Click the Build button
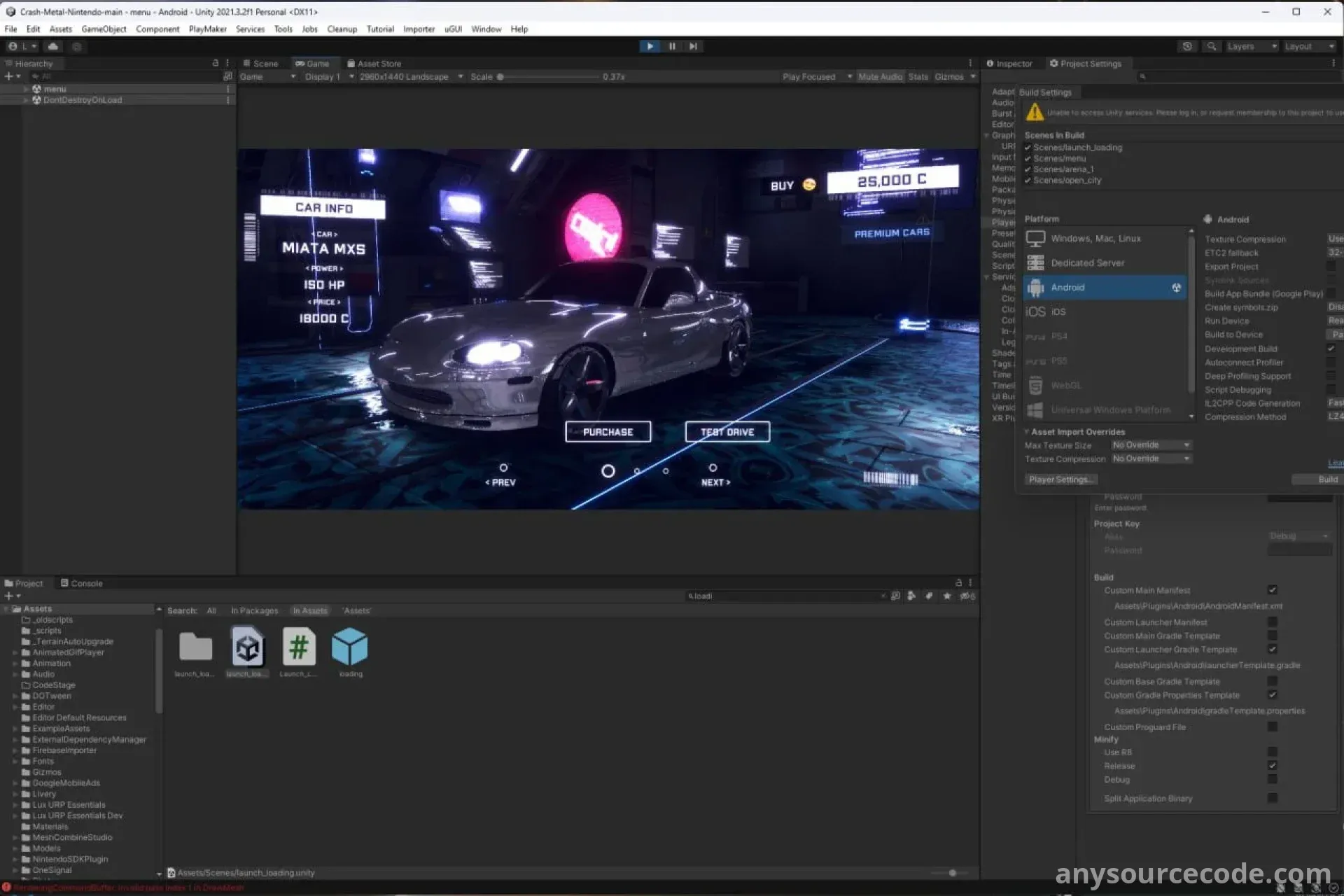Viewport: 1344px width, 896px height. coord(1326,479)
